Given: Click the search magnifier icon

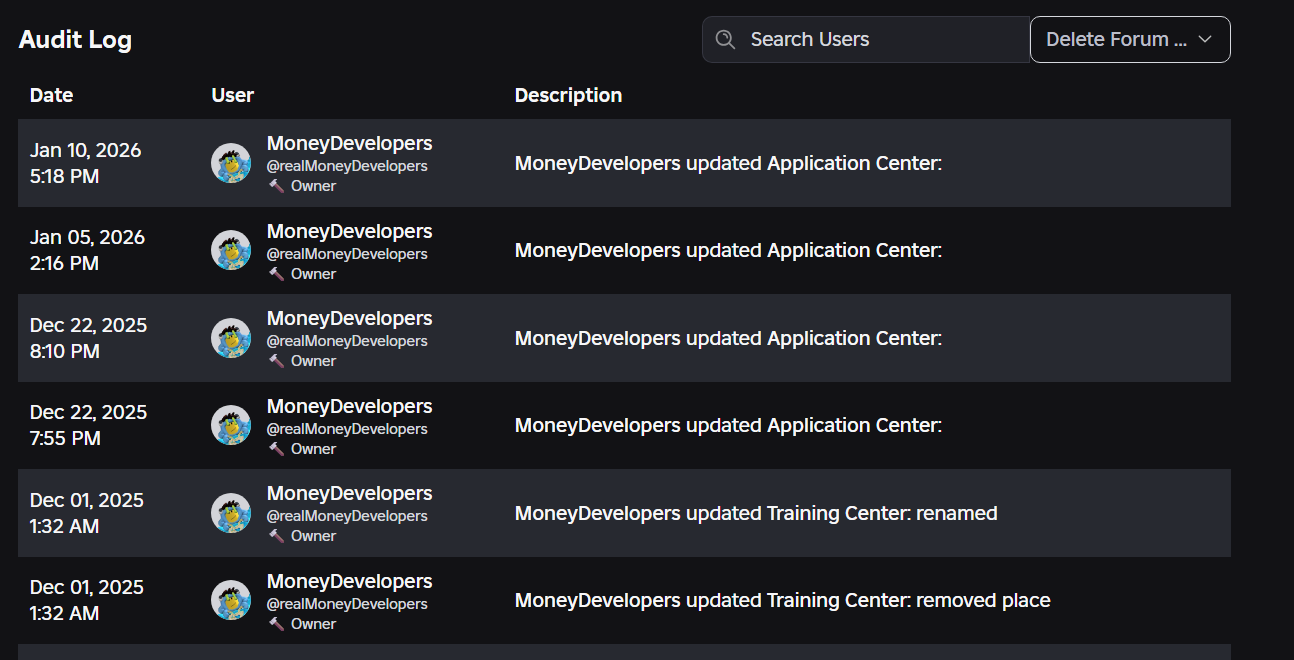Looking at the screenshot, I should point(725,39).
